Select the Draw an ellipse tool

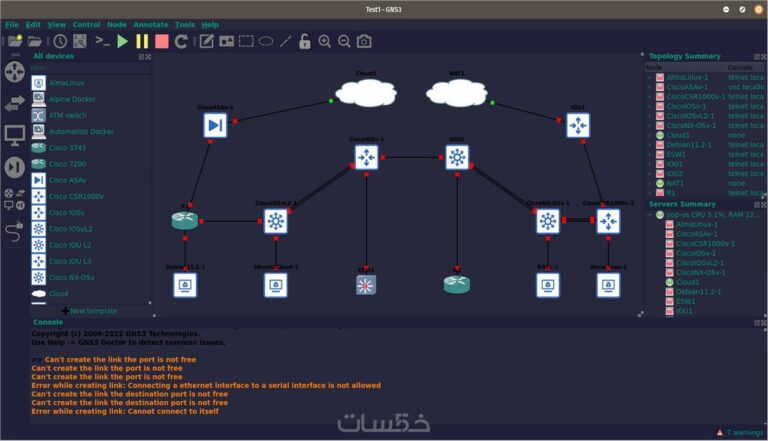tap(265, 41)
